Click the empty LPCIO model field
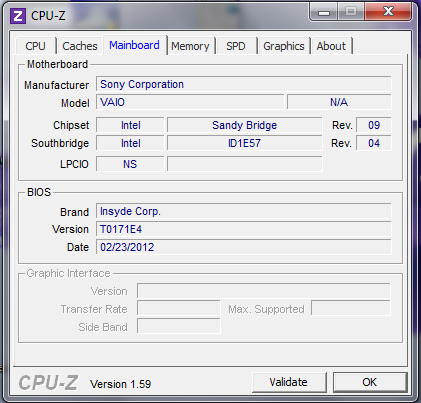This screenshot has width=421, height=403. coord(245,164)
